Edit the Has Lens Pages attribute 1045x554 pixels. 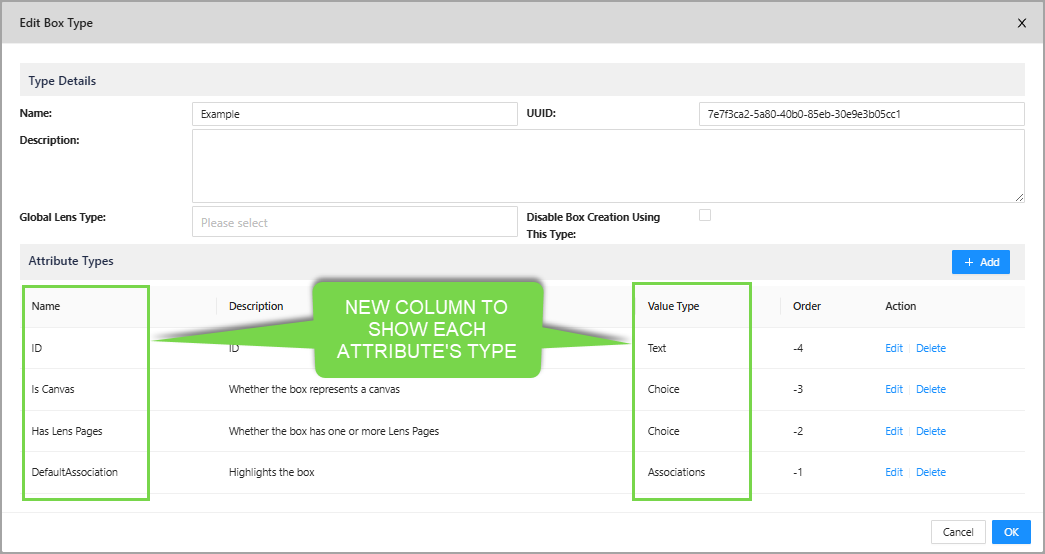pos(893,431)
